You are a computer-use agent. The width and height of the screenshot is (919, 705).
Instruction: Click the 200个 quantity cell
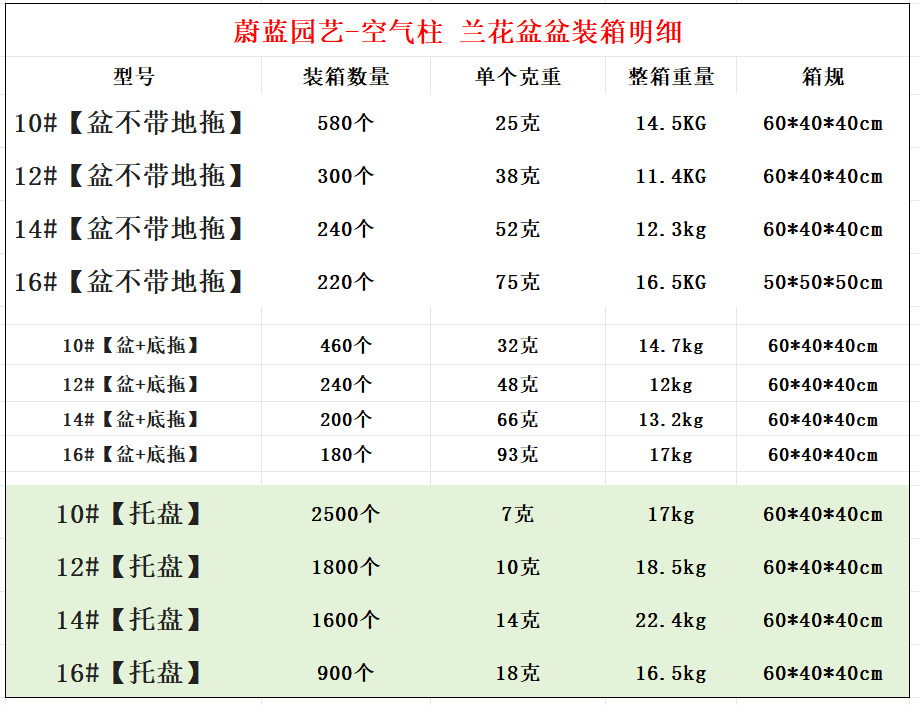[x=346, y=420]
